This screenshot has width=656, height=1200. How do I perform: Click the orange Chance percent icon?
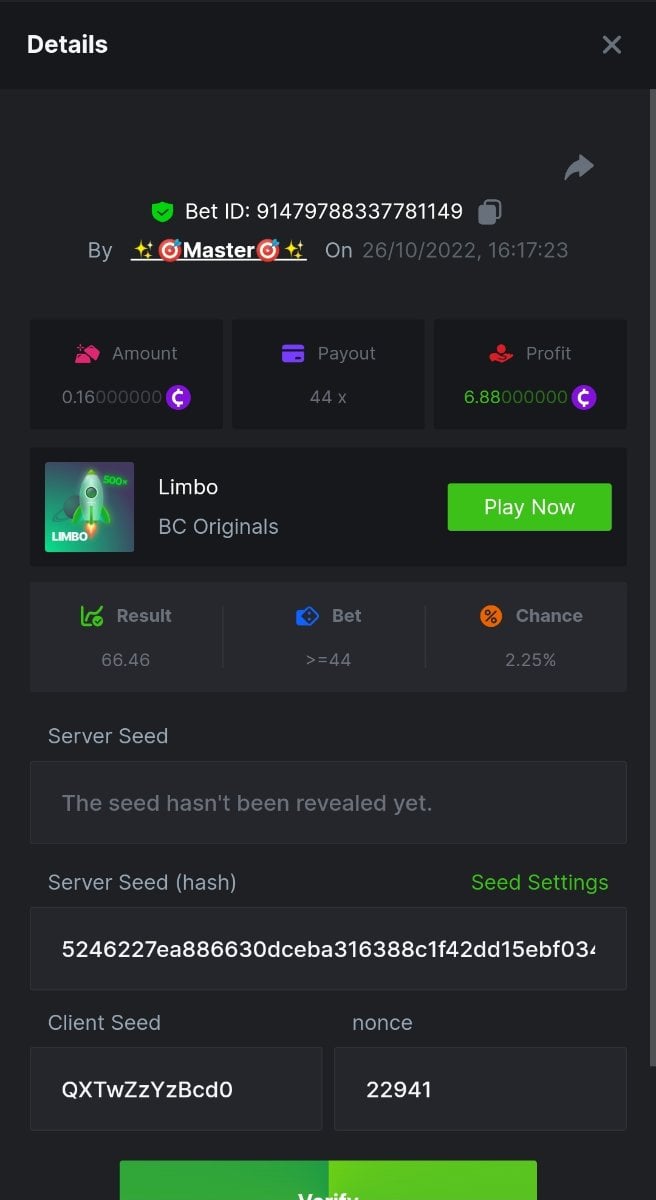(x=491, y=616)
